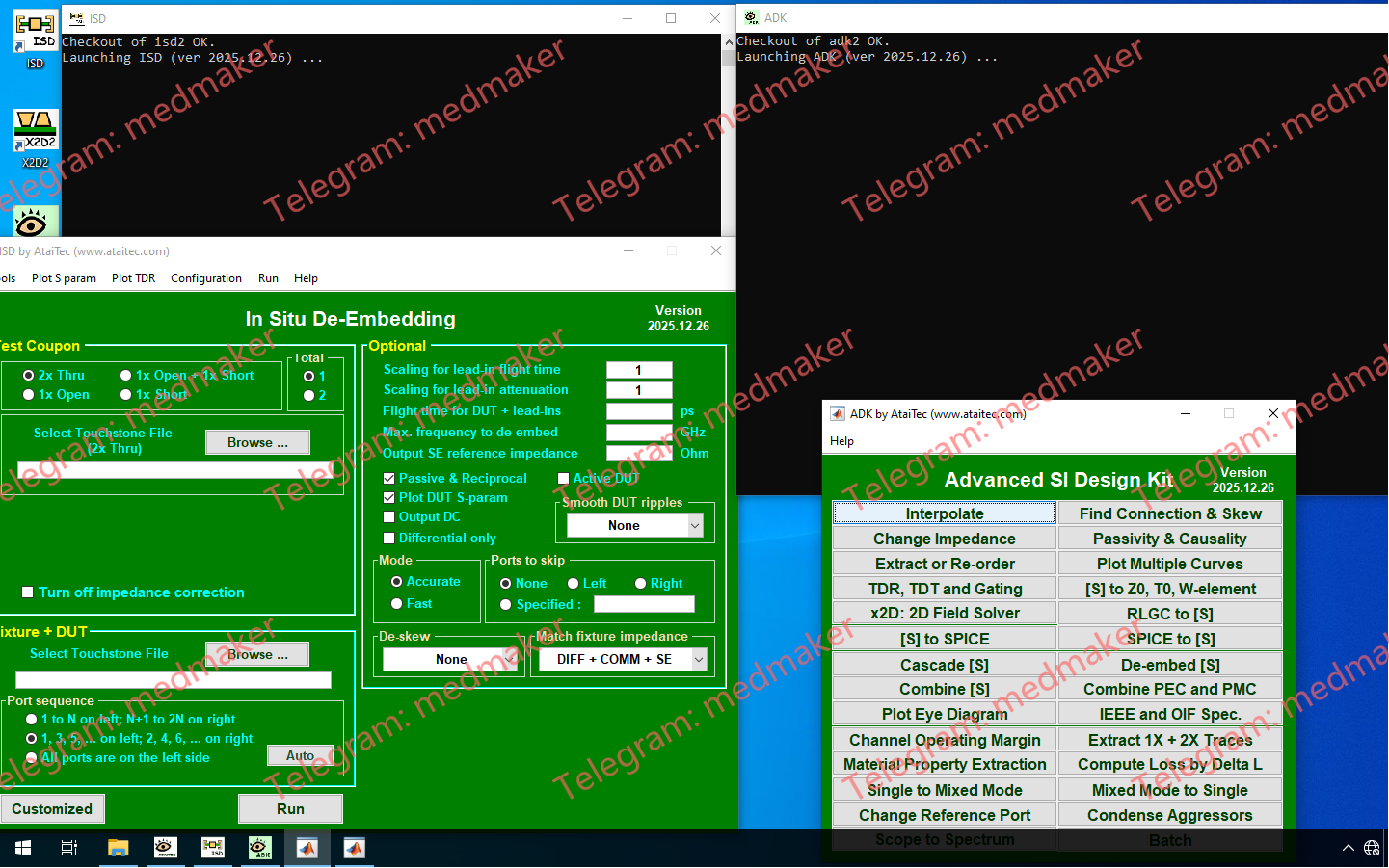The height and width of the screenshot is (868, 1389).
Task: Check Turn off impedance correction
Action: tap(27, 592)
